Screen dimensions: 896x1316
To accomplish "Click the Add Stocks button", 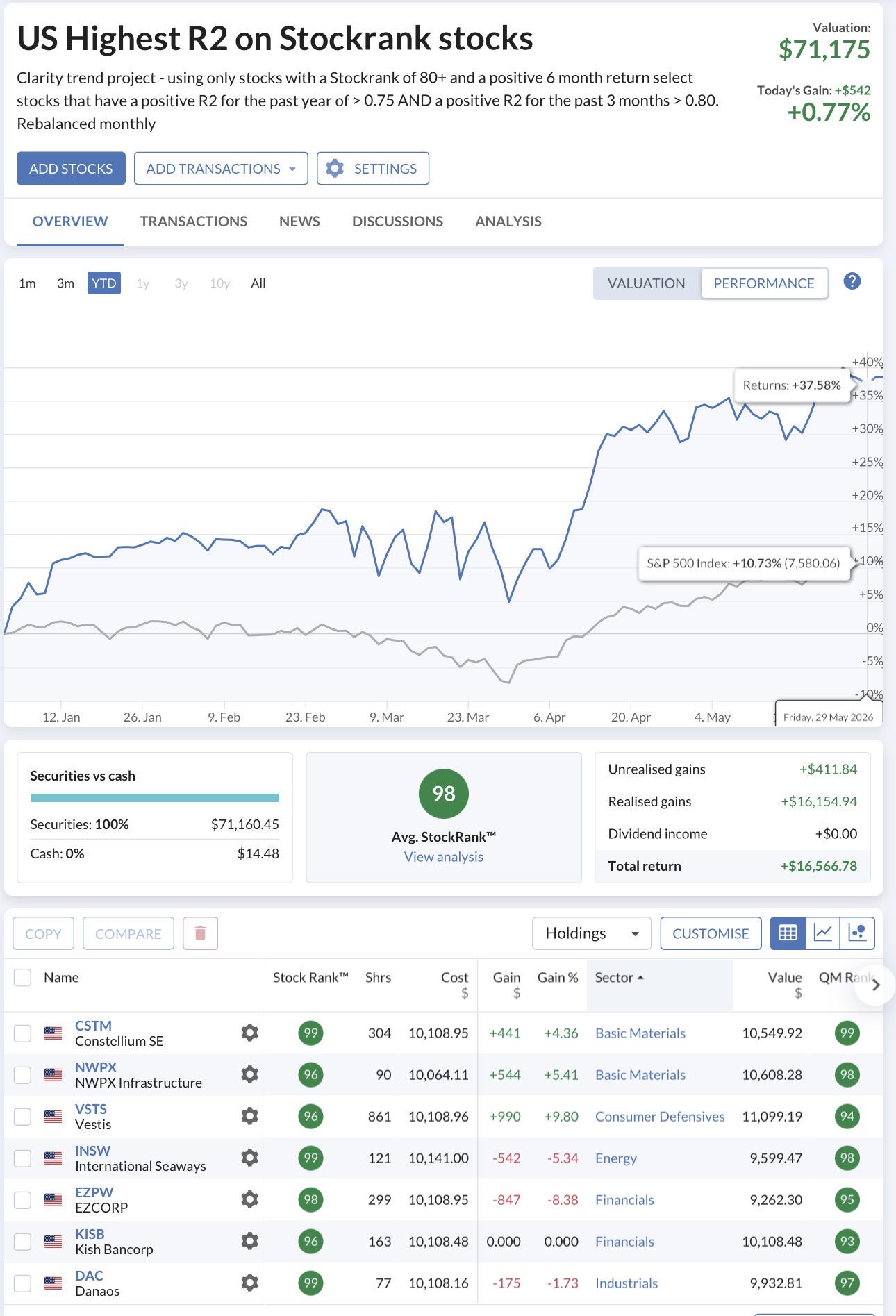I will (x=71, y=169).
